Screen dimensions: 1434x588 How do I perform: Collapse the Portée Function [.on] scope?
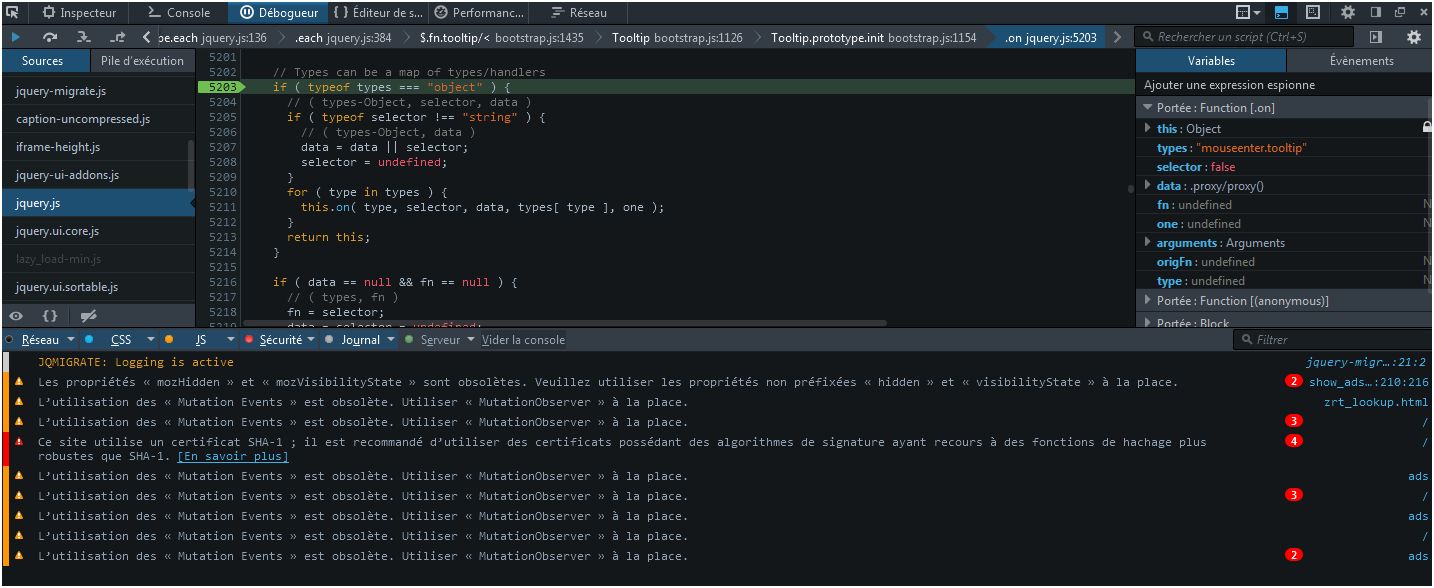[x=1148, y=107]
